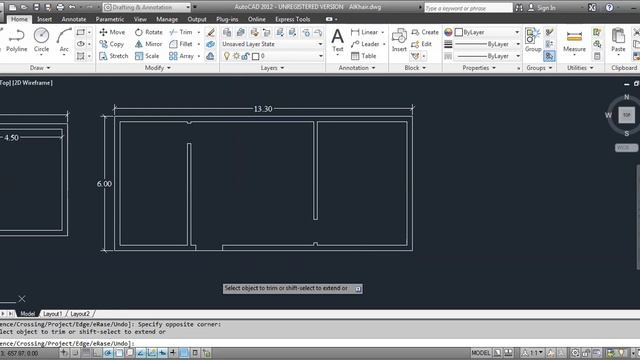
Task: Click the Sign In link
Action: pos(546,7)
